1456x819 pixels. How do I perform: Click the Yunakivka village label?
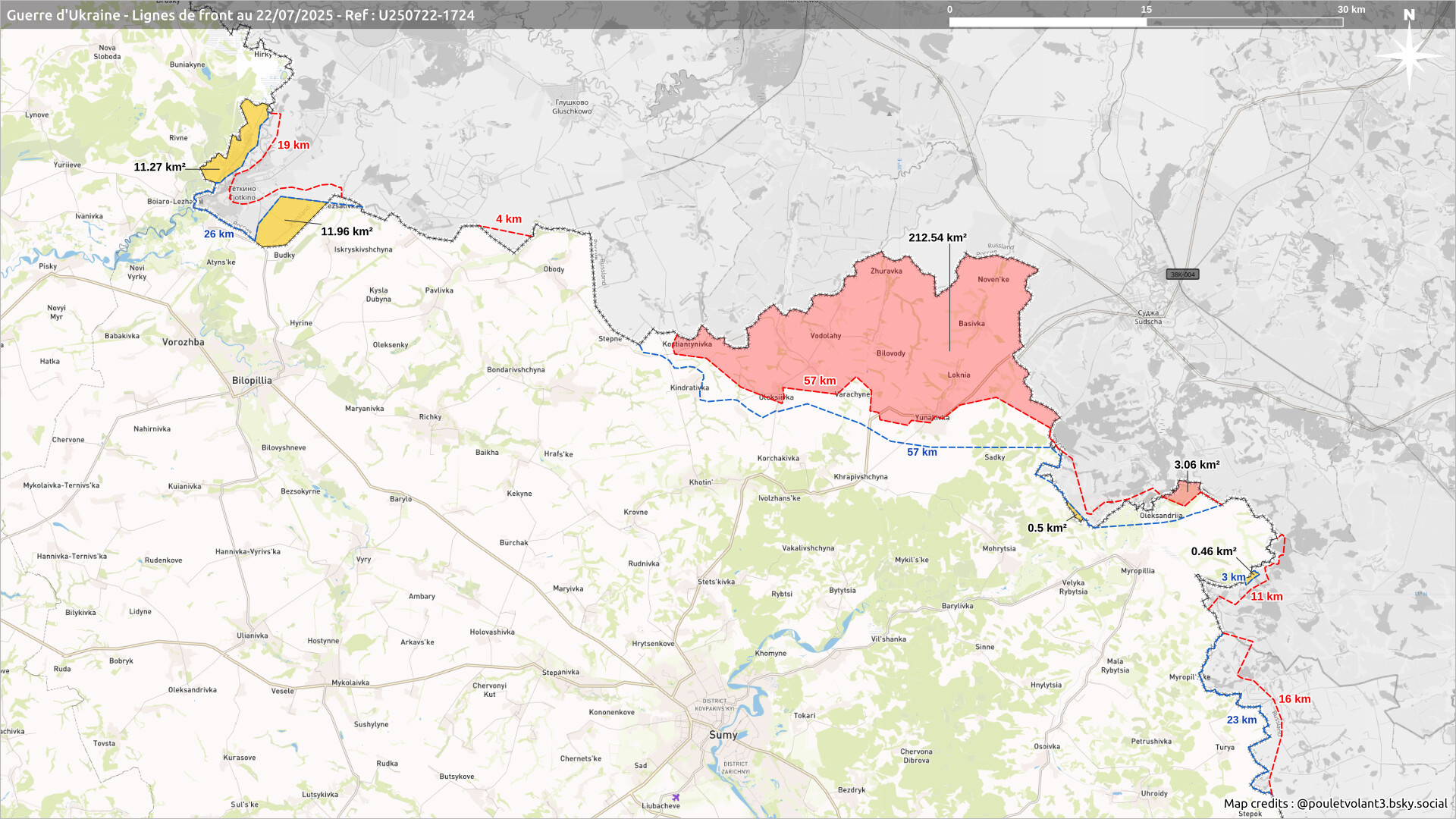pyautogui.click(x=932, y=417)
